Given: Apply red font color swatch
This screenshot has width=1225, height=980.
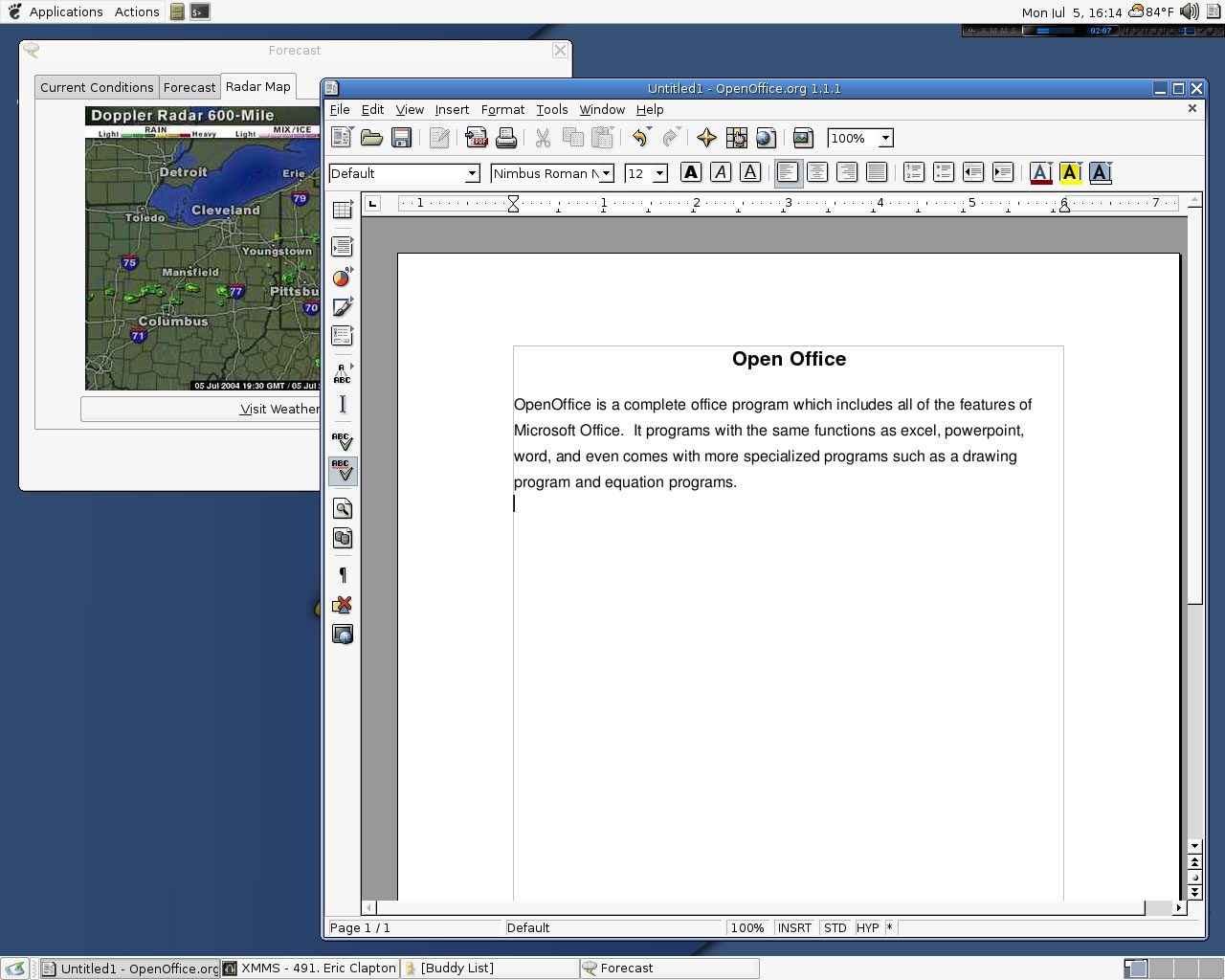Looking at the screenshot, I should click(x=1041, y=172).
